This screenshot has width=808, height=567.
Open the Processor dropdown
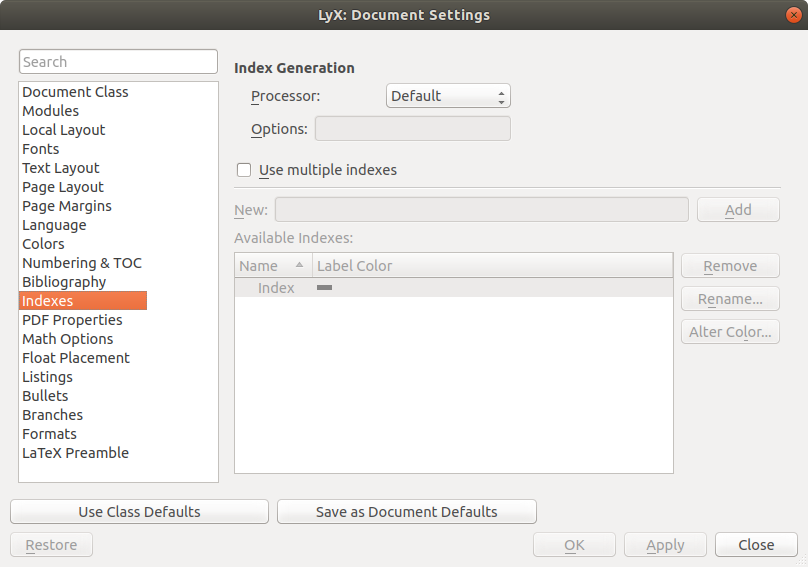tap(448, 96)
